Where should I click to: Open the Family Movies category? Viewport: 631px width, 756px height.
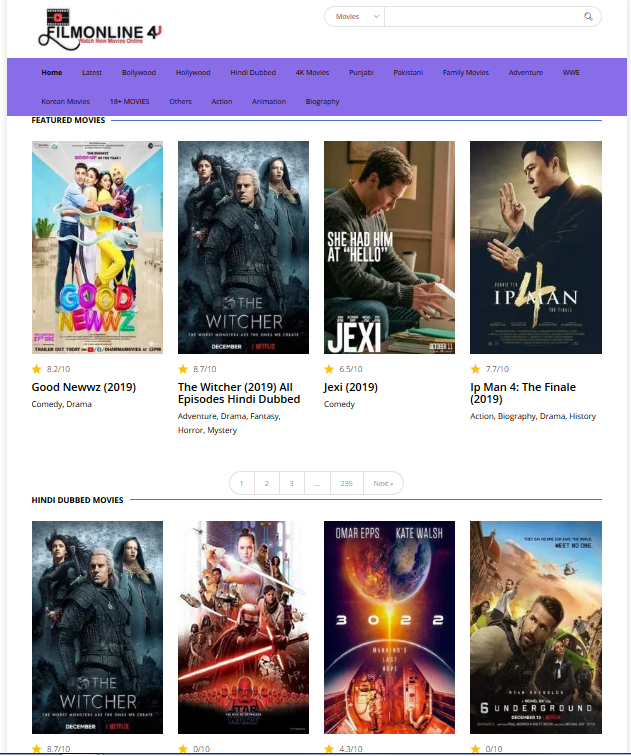point(466,72)
